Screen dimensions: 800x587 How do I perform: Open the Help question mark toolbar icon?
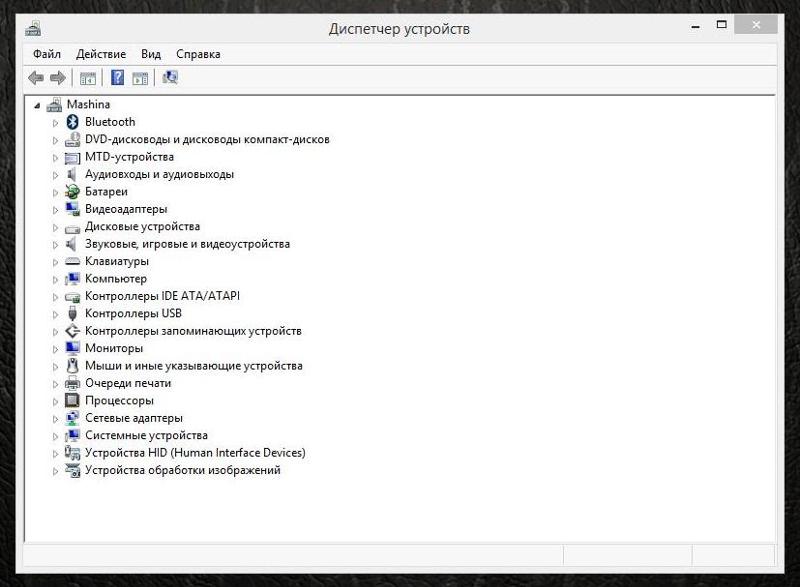click(117, 78)
